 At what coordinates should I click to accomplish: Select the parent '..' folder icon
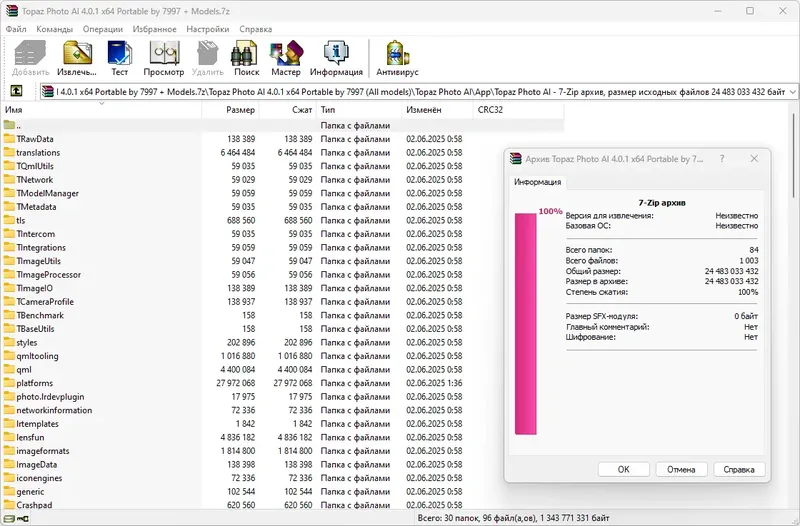tap(9, 125)
